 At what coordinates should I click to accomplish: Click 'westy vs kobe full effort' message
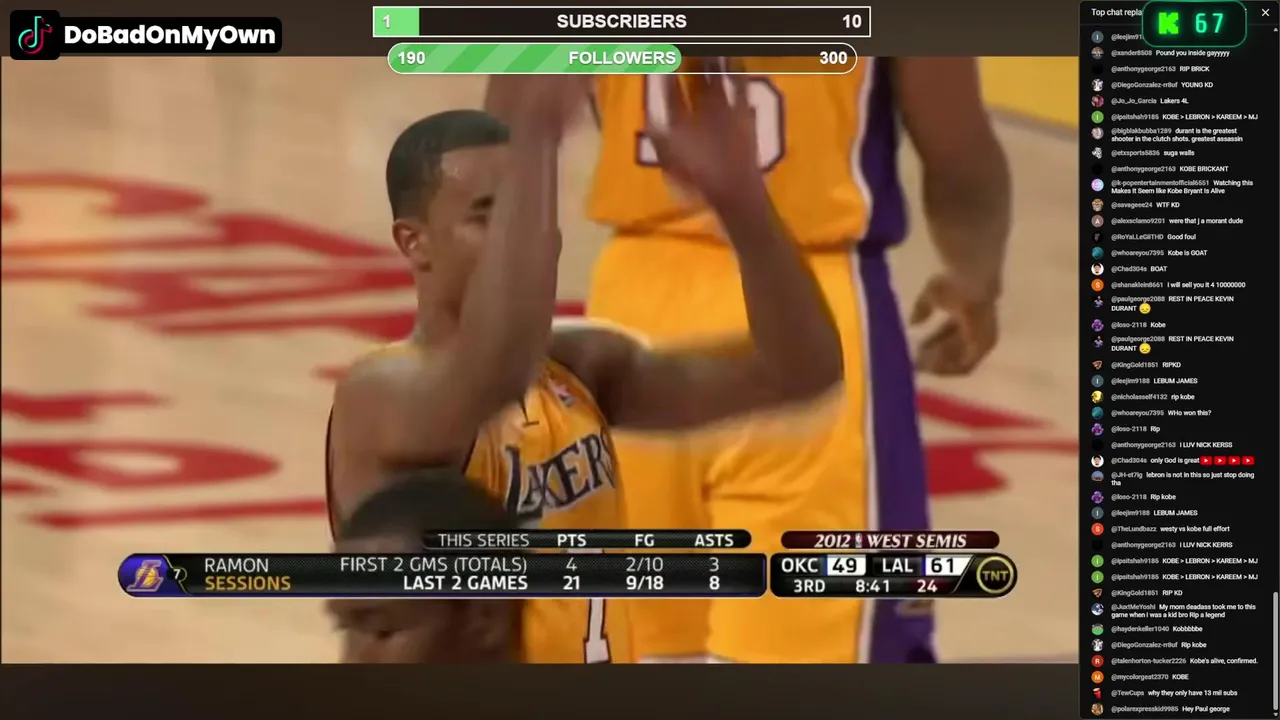pyautogui.click(x=1195, y=529)
